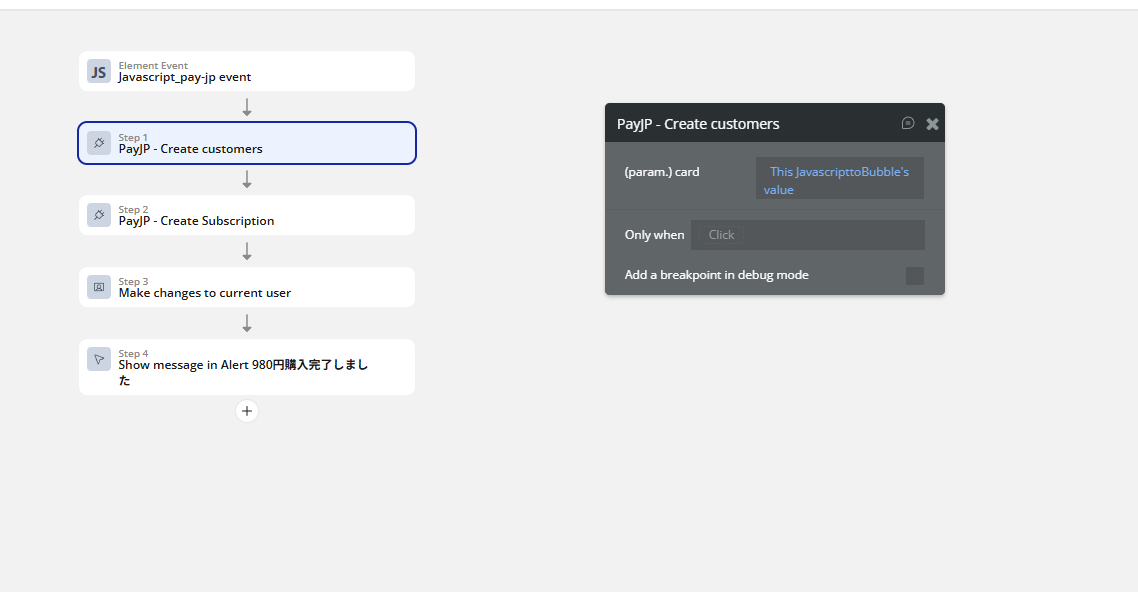The width and height of the screenshot is (1138, 592).
Task: Click the Only when condition field
Action: point(807,235)
